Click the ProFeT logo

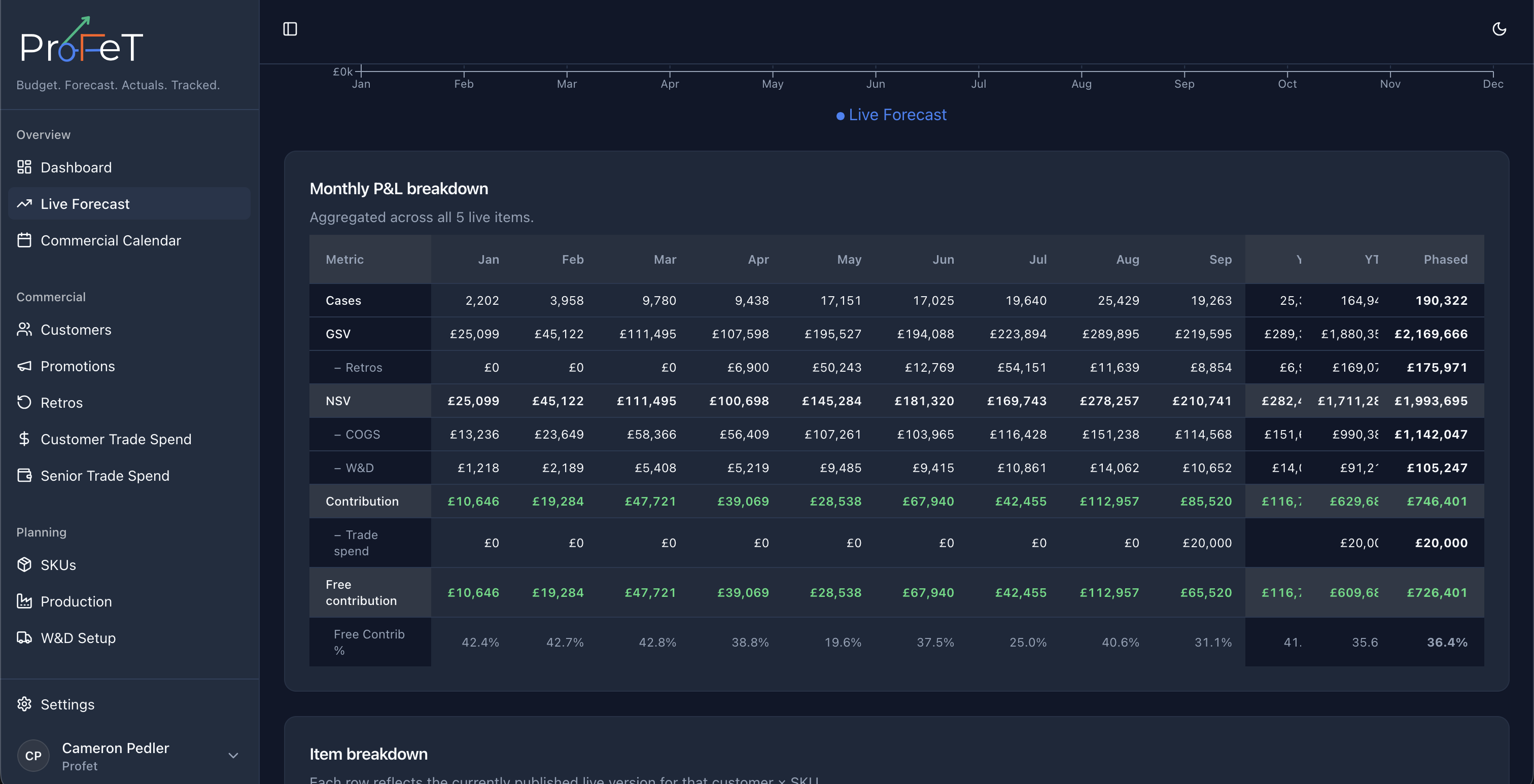pyautogui.click(x=82, y=39)
